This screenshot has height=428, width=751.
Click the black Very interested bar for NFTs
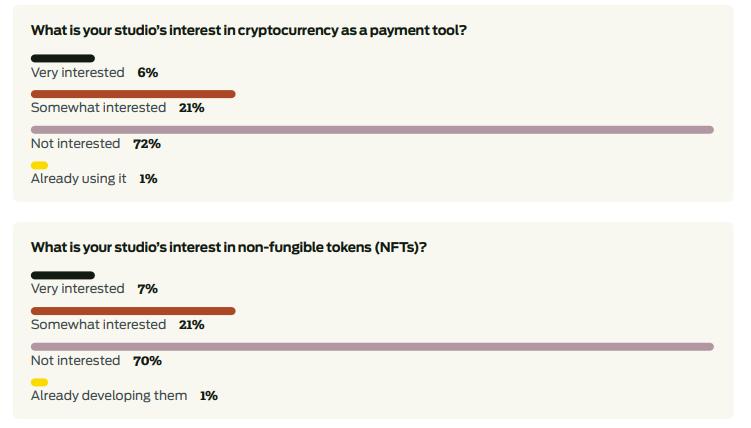tap(63, 275)
